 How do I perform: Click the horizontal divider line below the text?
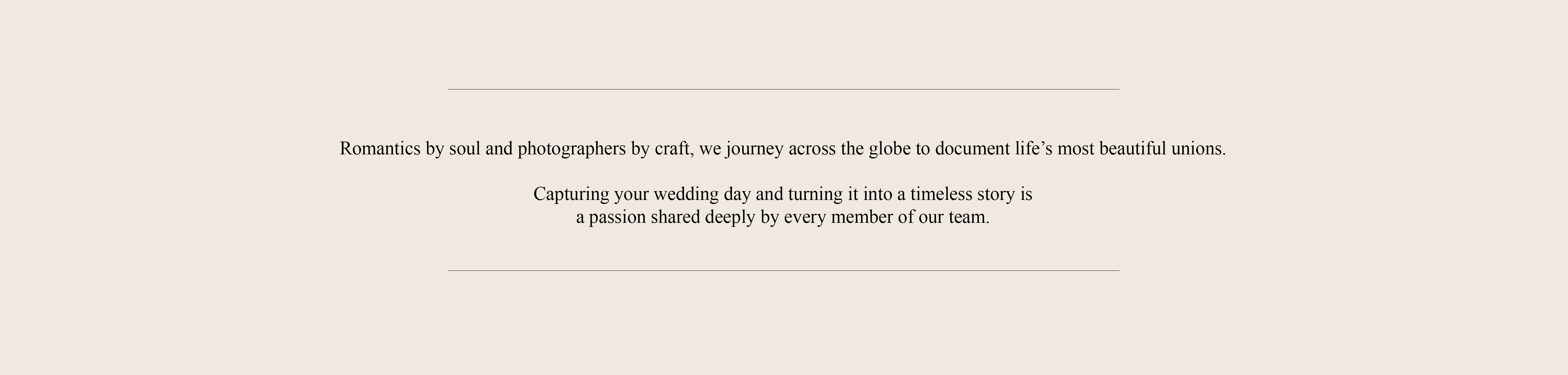point(783,271)
